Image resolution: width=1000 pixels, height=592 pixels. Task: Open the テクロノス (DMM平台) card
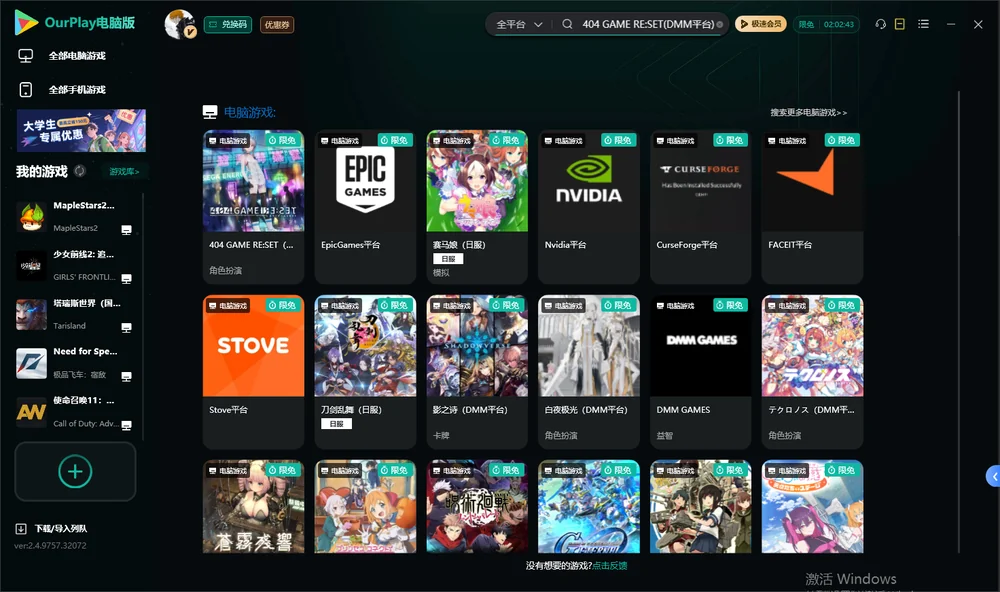tap(812, 372)
